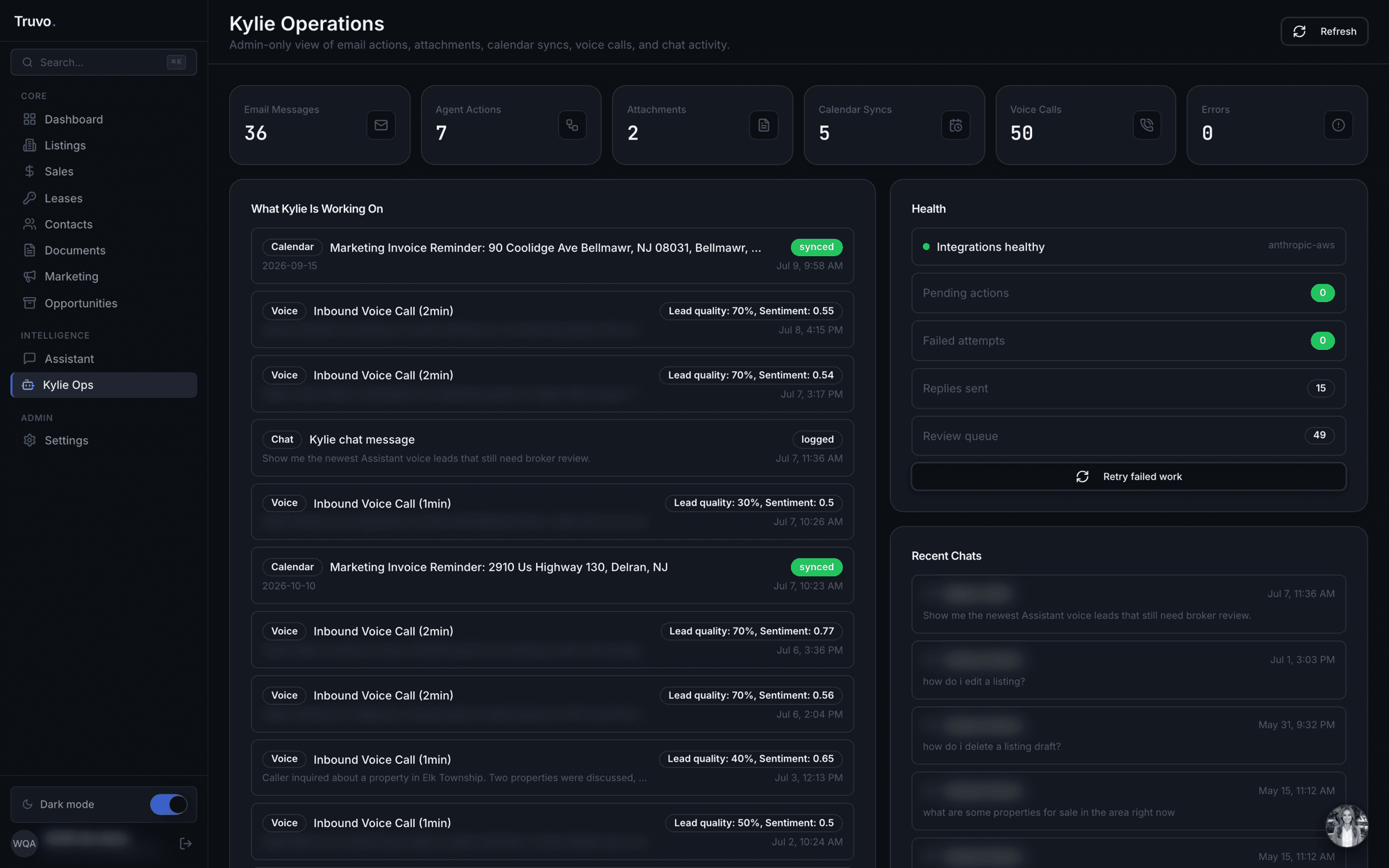Click the Sales dollar icon
This screenshot has width=1389, height=868.
(29, 172)
